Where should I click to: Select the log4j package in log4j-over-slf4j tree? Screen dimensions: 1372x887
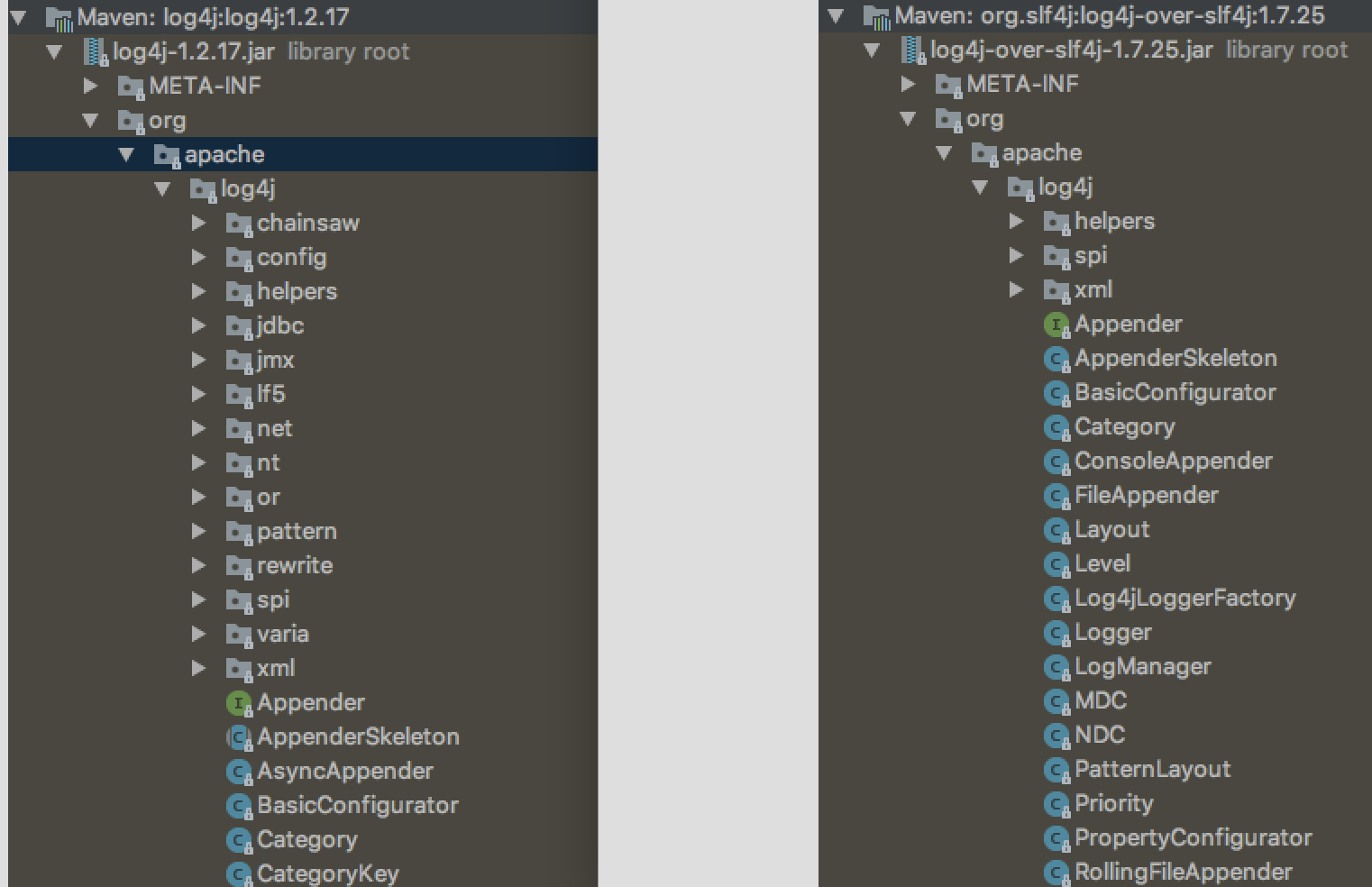[1065, 187]
